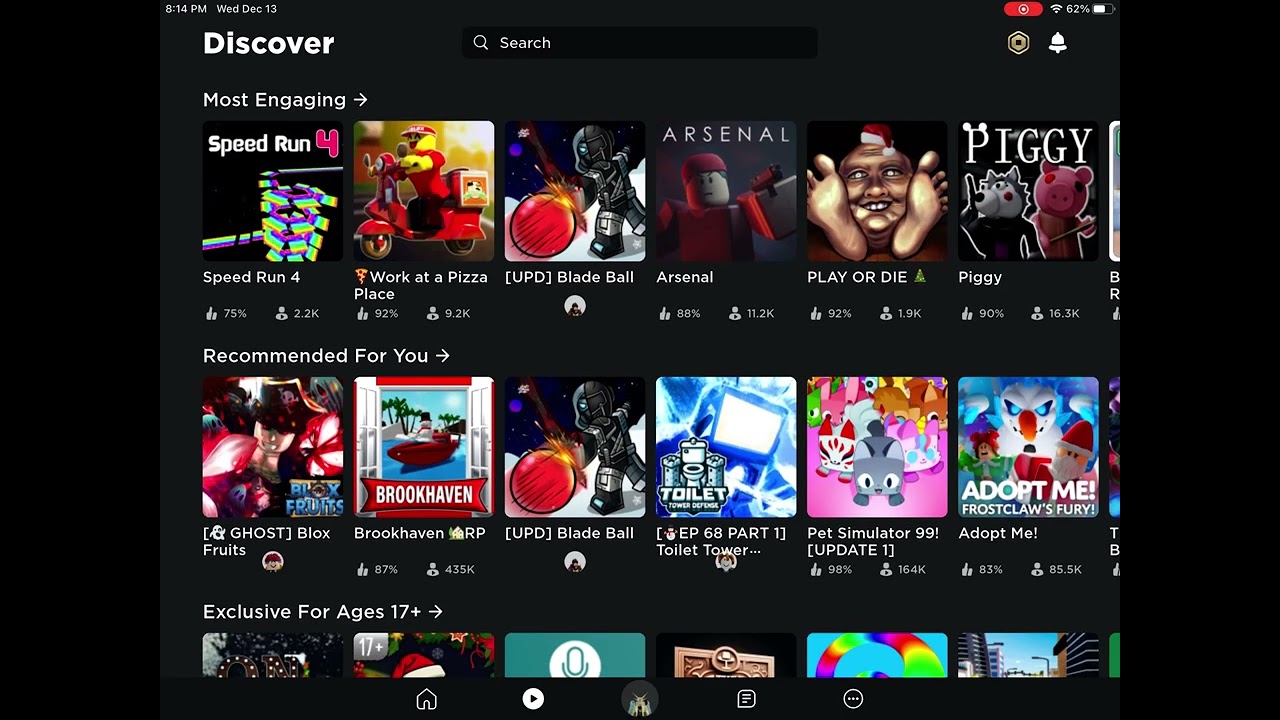The image size is (1280, 720).
Task: Open the Speed Run 4 thumbnail
Action: click(x=273, y=191)
